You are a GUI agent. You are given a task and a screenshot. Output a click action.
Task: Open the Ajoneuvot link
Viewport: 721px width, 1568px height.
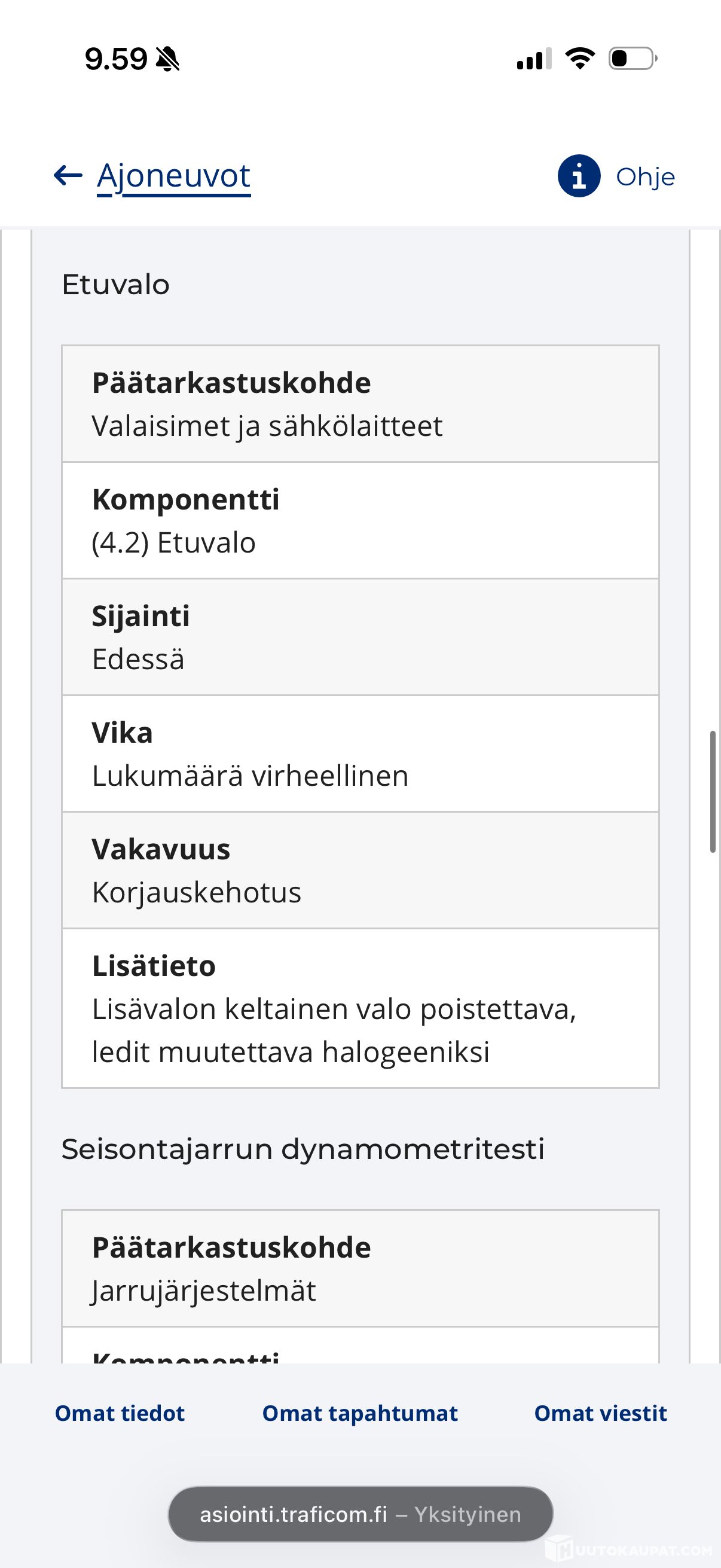pyautogui.click(x=173, y=178)
